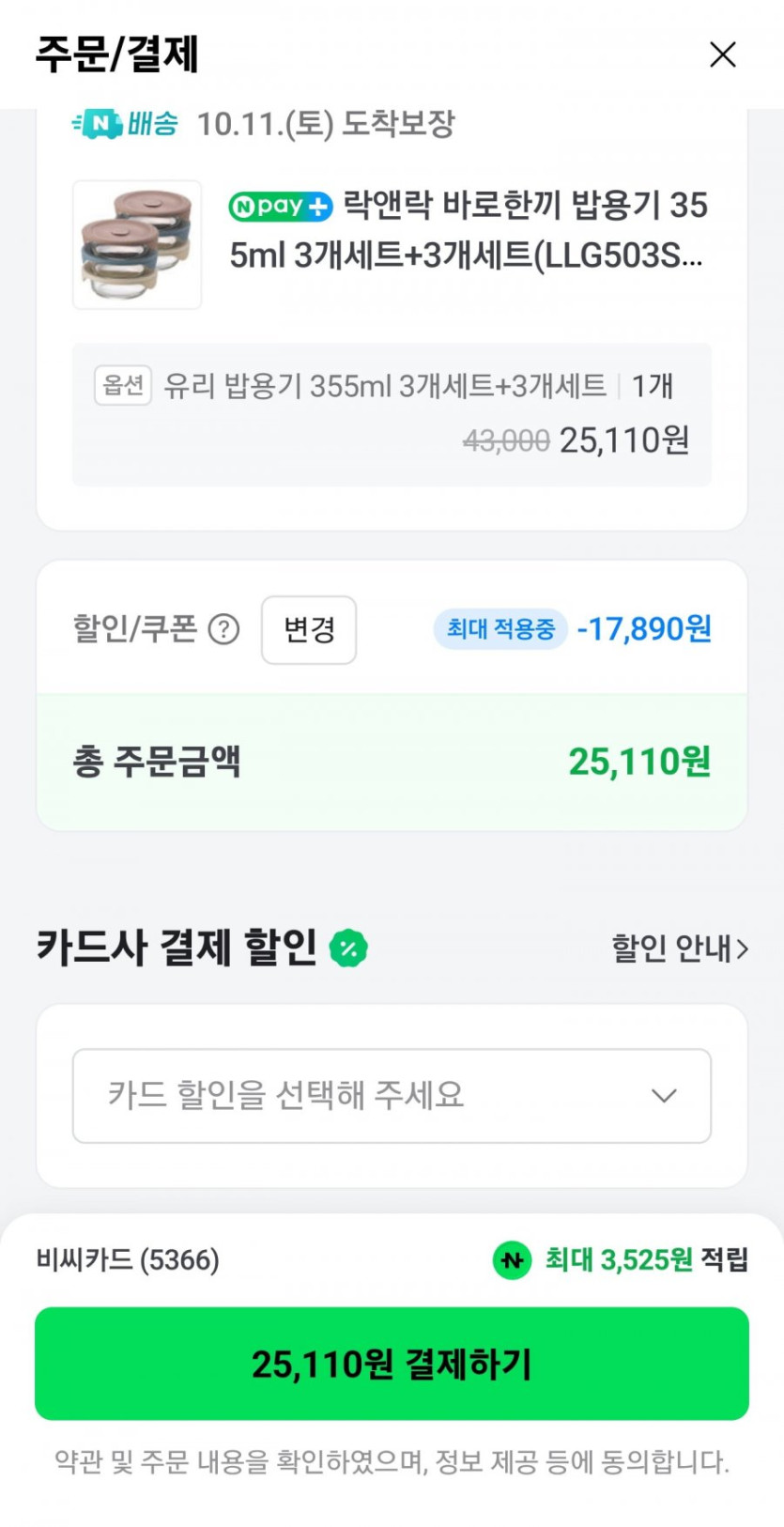Tap the green percent badge icon
Viewport: 784px width, 1527px height.
click(348, 949)
